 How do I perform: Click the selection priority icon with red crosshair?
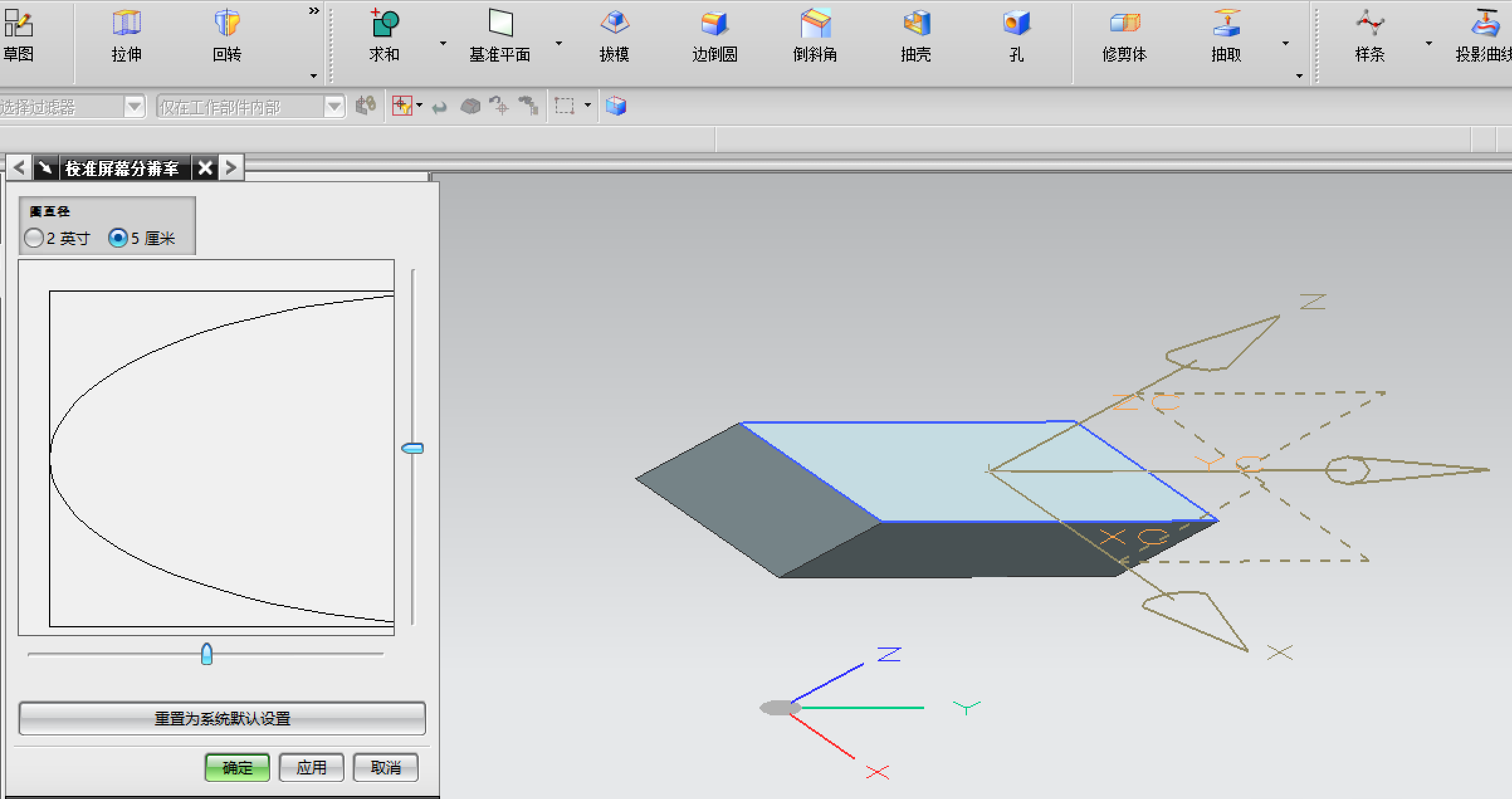(x=402, y=106)
